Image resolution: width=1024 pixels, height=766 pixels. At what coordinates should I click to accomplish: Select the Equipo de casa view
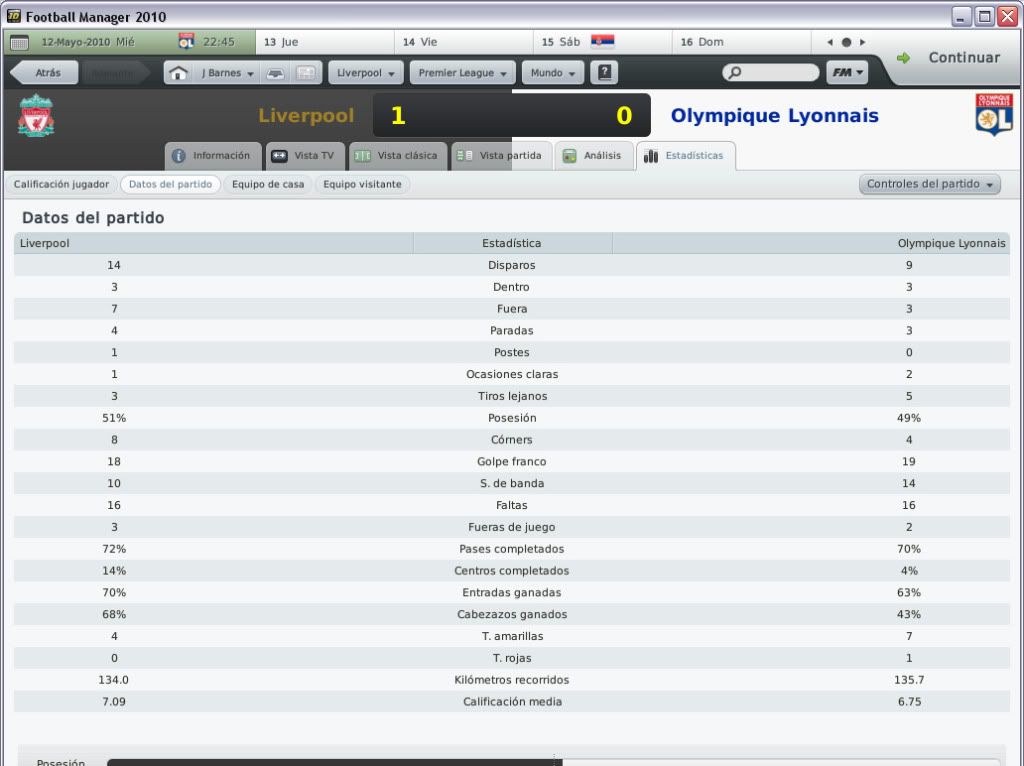click(x=268, y=184)
